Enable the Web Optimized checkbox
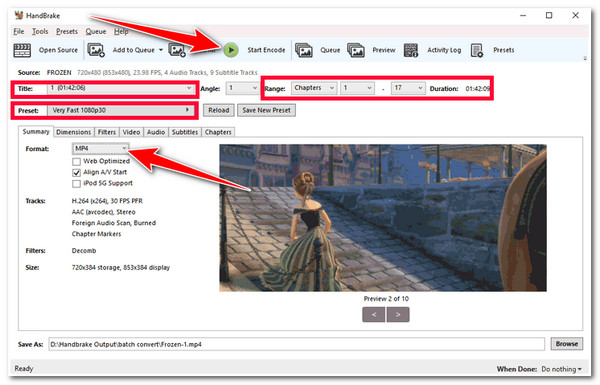This screenshot has height=385, width=600. [77, 162]
